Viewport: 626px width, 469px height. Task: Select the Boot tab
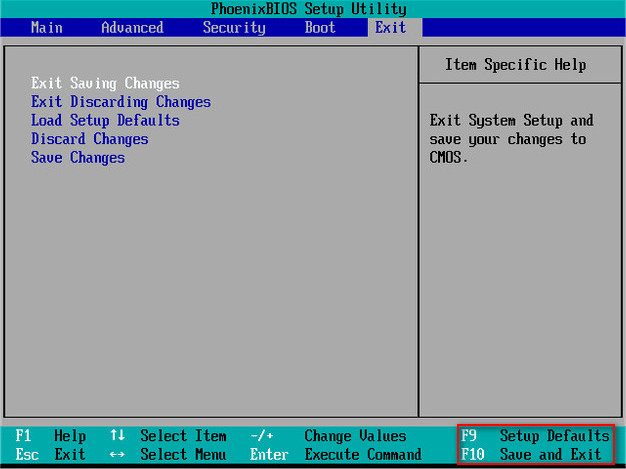click(320, 27)
